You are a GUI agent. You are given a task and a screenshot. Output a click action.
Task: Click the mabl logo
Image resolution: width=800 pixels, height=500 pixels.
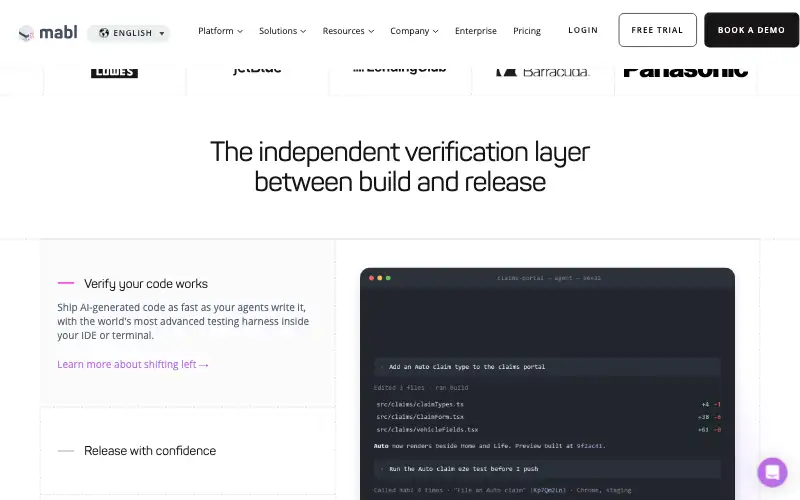click(48, 33)
